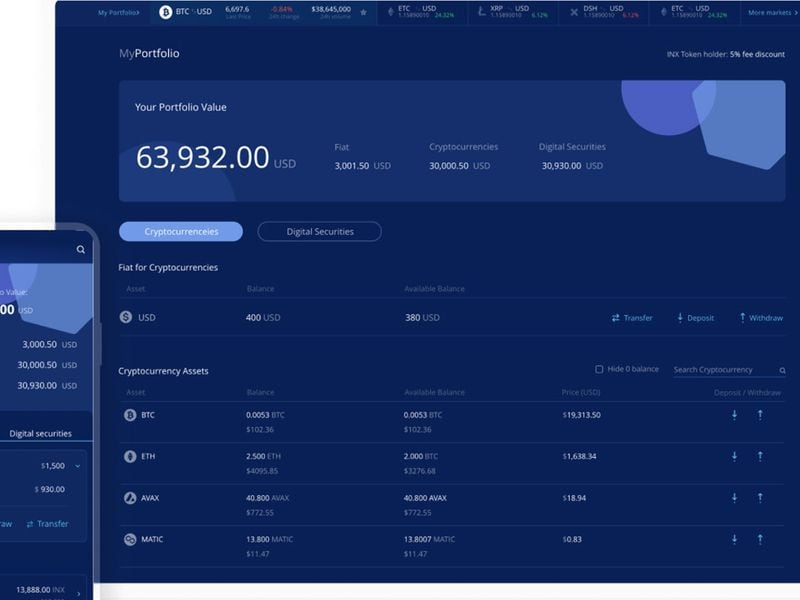This screenshot has height=600, width=800.
Task: Switch to the Digital Securities tab
Action: coord(319,231)
